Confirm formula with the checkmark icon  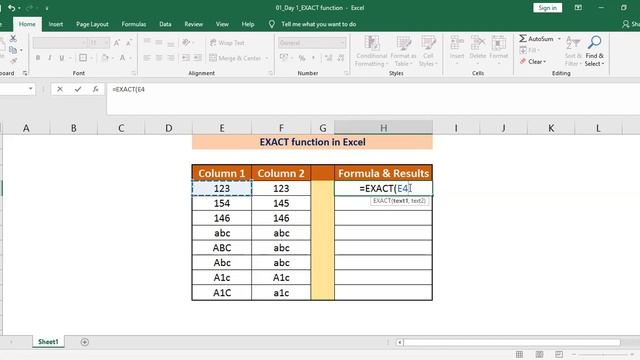(x=78, y=89)
